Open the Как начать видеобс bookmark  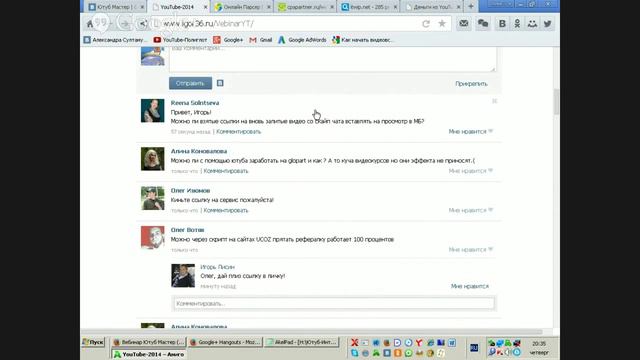click(x=362, y=40)
